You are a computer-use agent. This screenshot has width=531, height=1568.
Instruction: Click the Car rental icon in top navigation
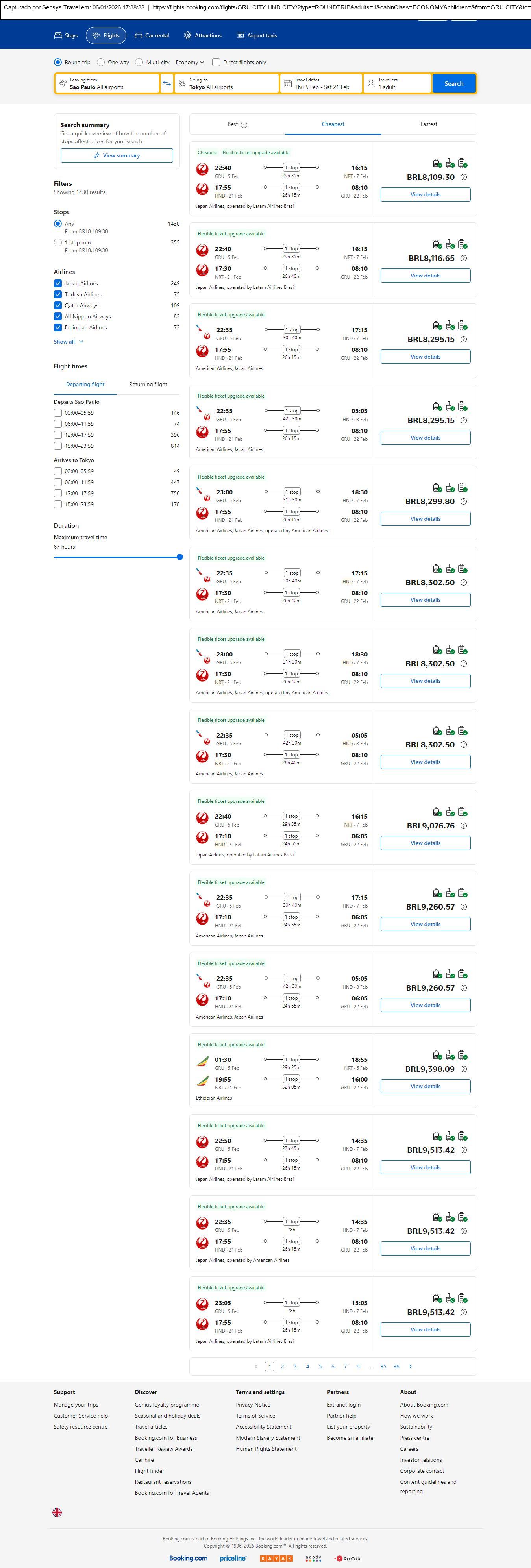[139, 35]
